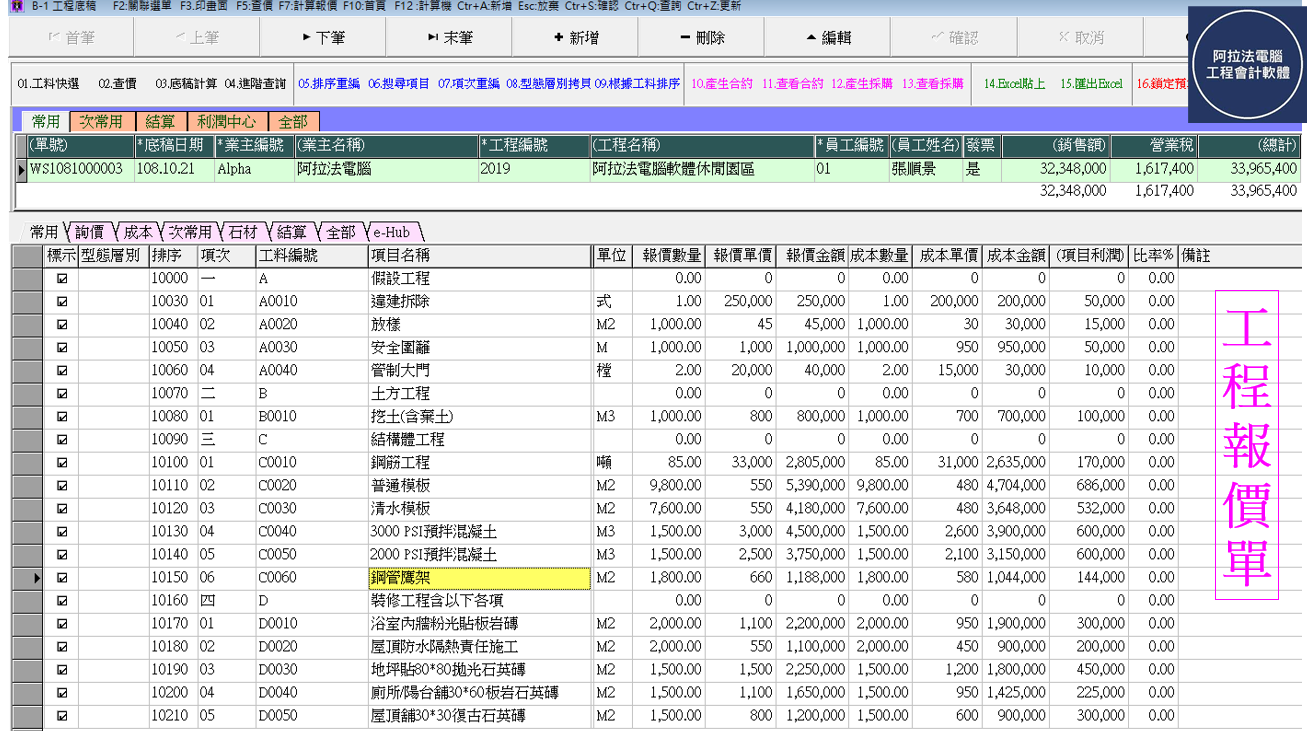Select upper 結算 tab
The height and width of the screenshot is (731, 1309).
pos(160,121)
